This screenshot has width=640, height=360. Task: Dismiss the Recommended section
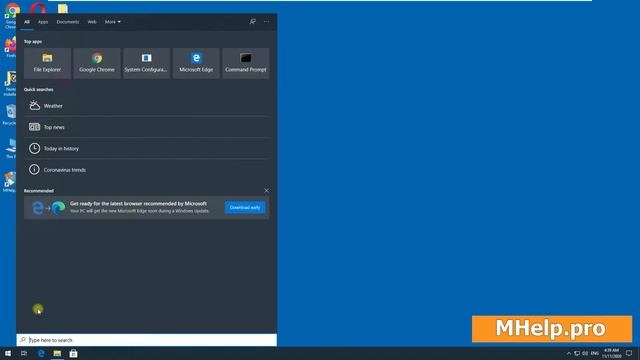(x=267, y=191)
